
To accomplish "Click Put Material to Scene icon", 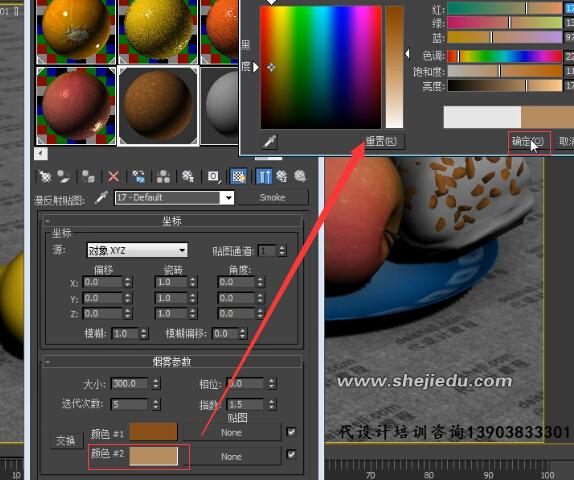I will [x=64, y=176].
